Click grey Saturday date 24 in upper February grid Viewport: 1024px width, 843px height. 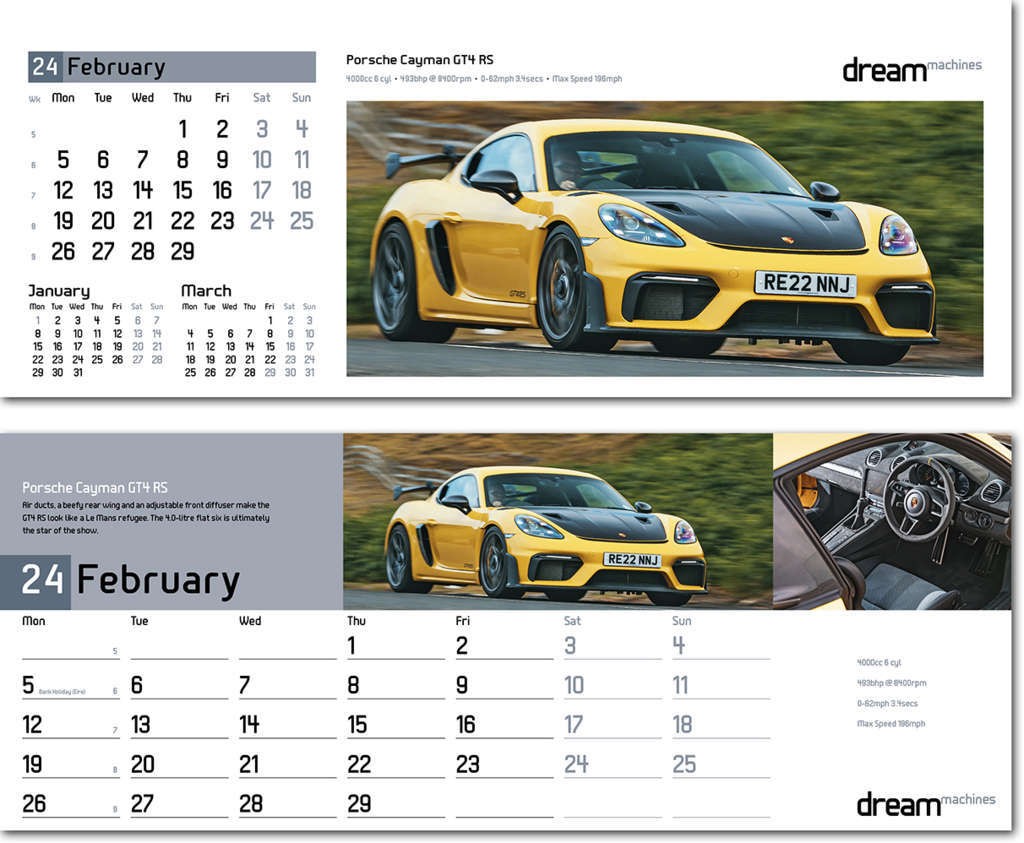coord(262,221)
